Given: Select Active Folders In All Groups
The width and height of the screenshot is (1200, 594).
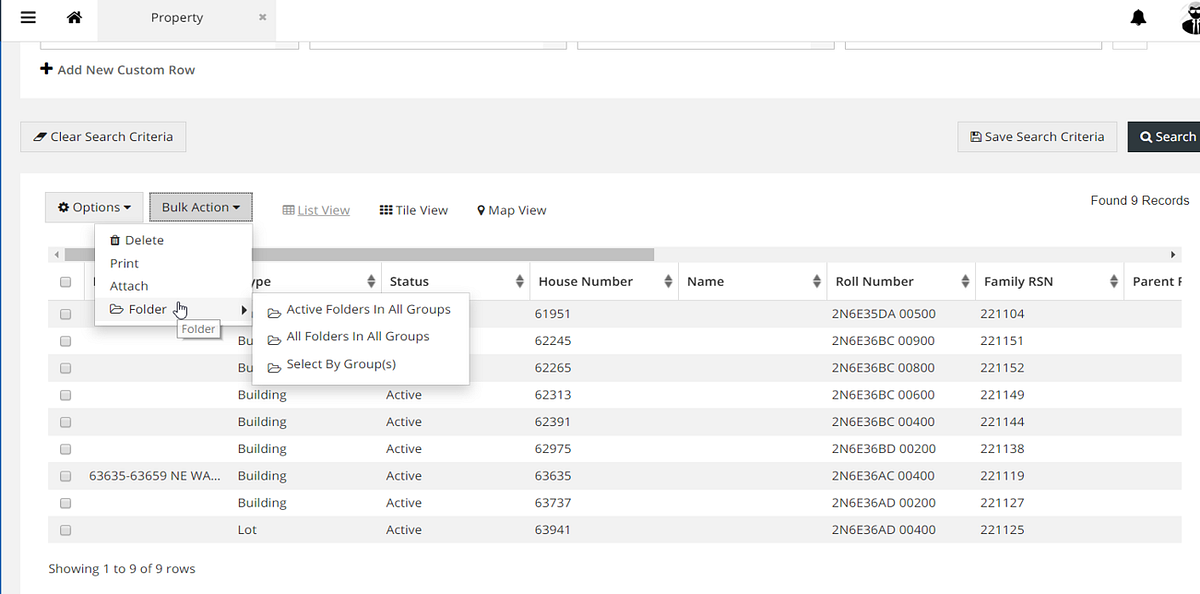Looking at the screenshot, I should coord(360,310).
